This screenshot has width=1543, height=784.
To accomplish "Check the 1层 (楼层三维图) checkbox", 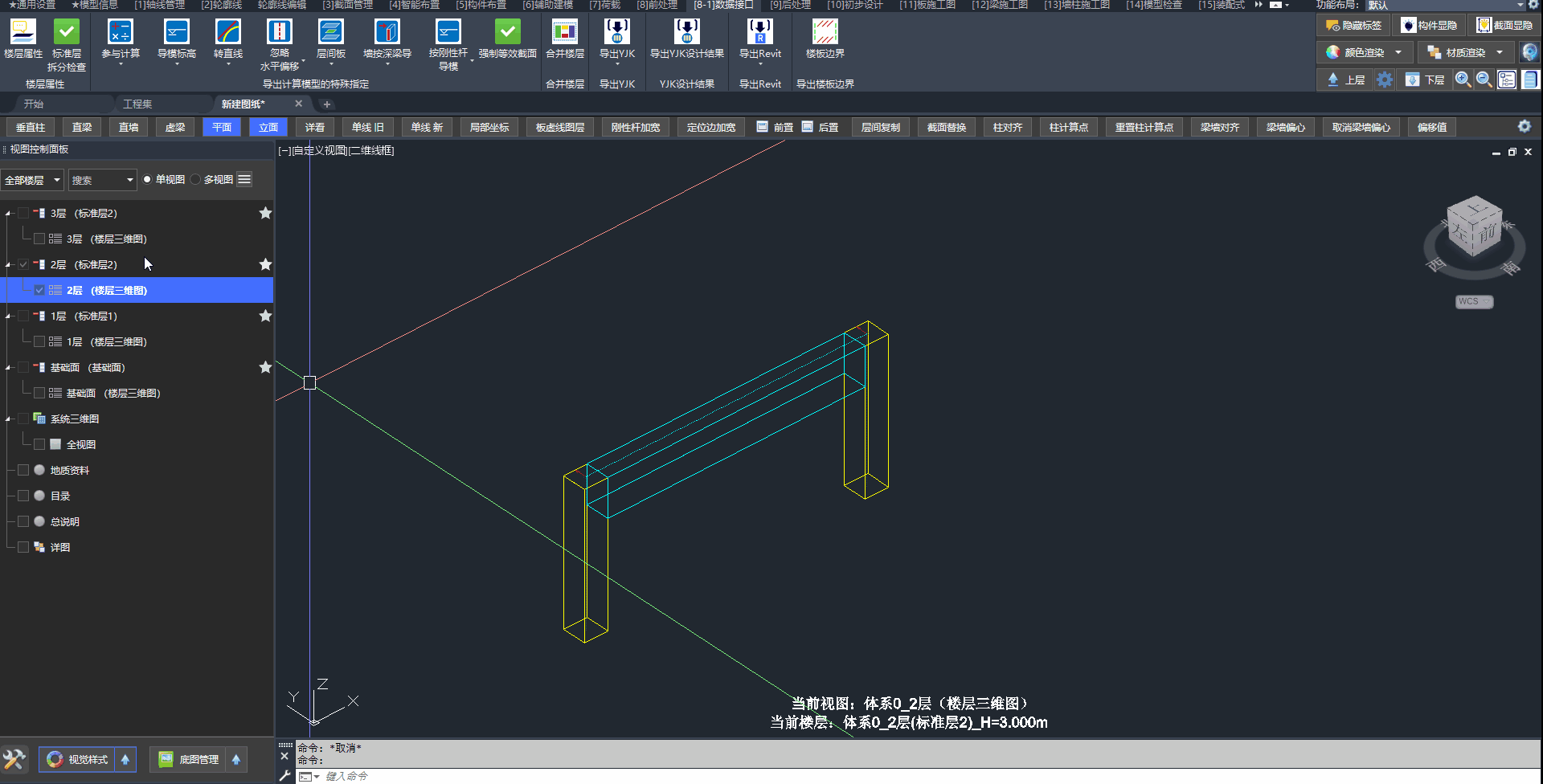I will [x=39, y=342].
